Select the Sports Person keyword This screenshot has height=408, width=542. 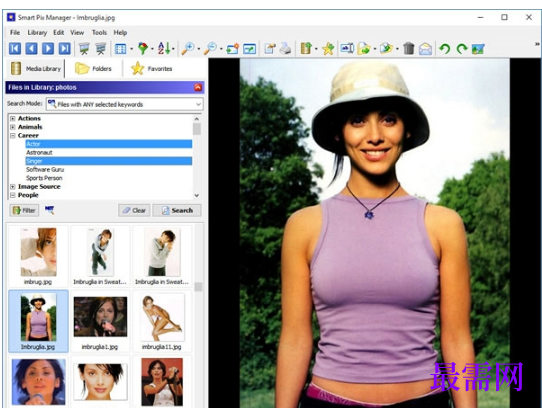click(44, 178)
